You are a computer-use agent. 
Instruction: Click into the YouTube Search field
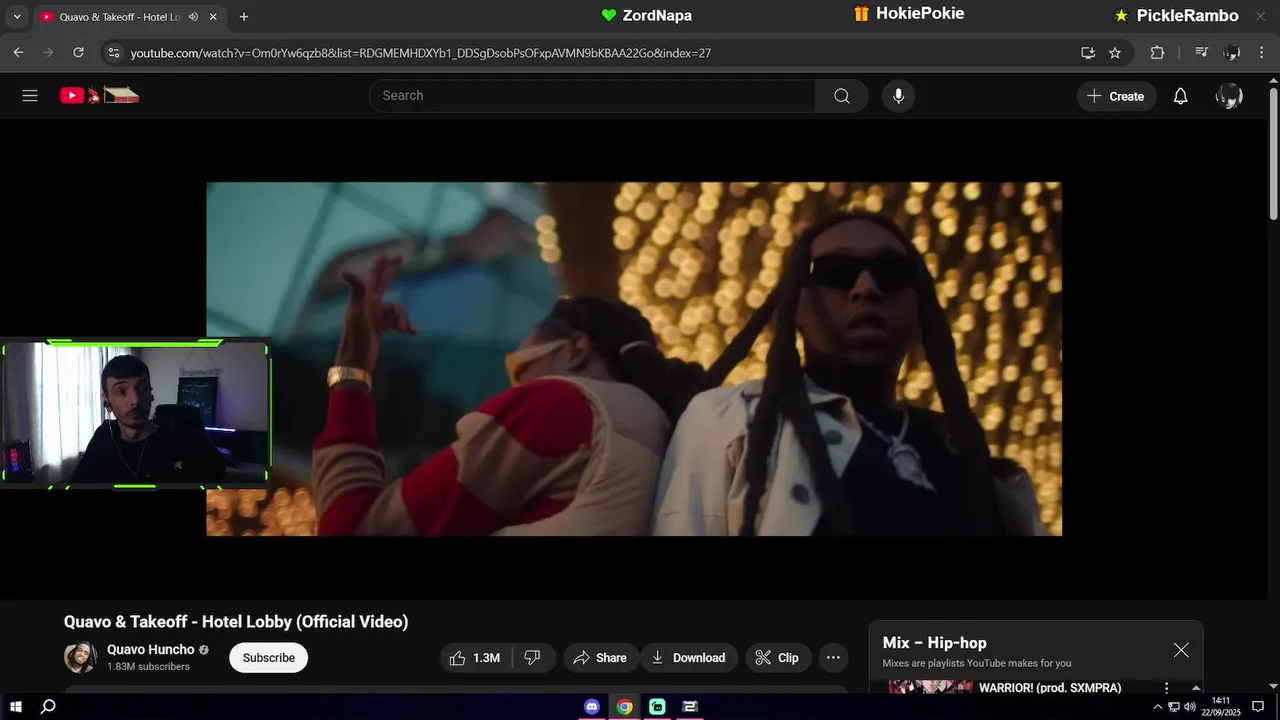[x=592, y=96]
